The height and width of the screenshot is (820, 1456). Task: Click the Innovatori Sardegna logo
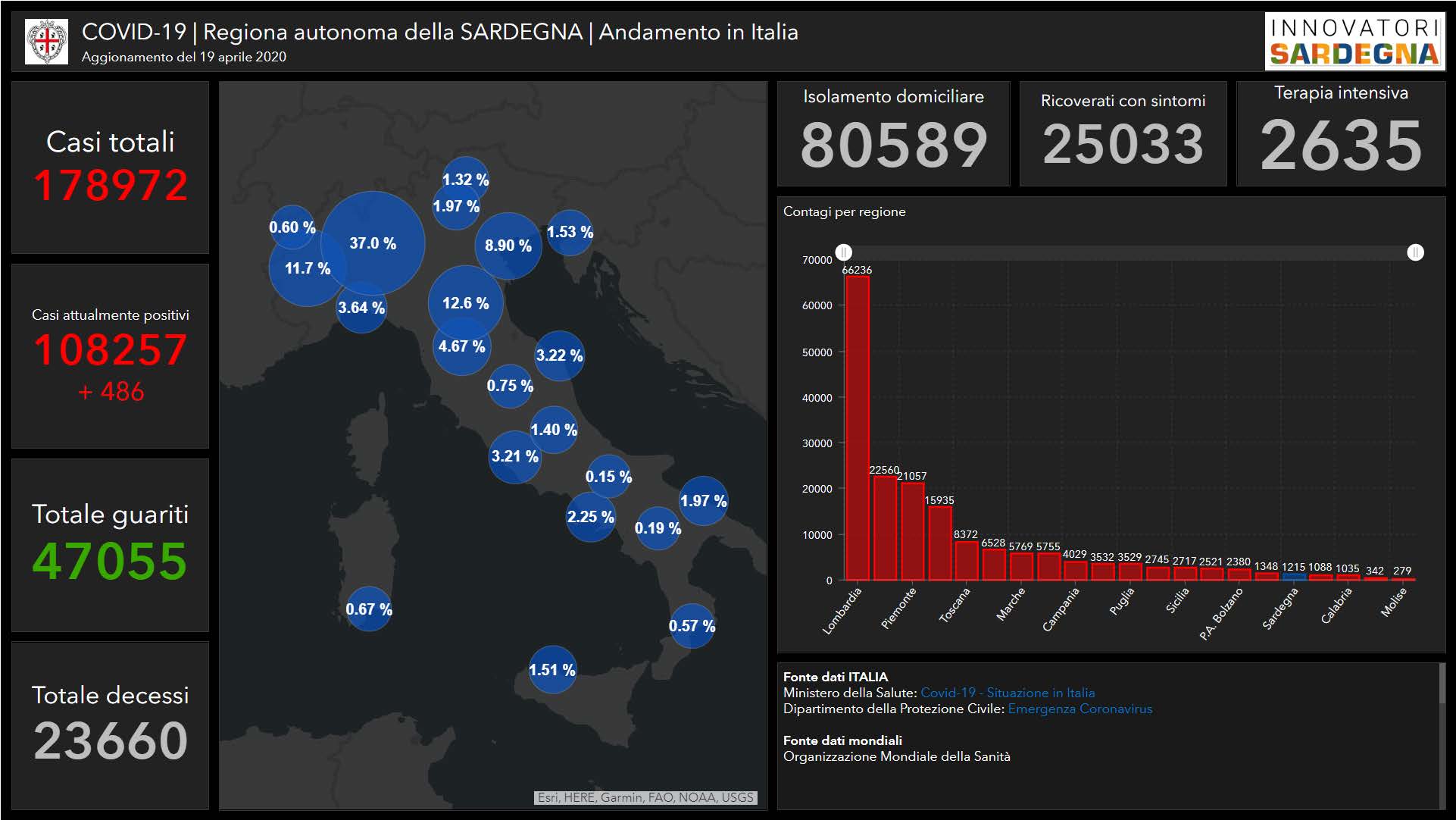point(1354,41)
